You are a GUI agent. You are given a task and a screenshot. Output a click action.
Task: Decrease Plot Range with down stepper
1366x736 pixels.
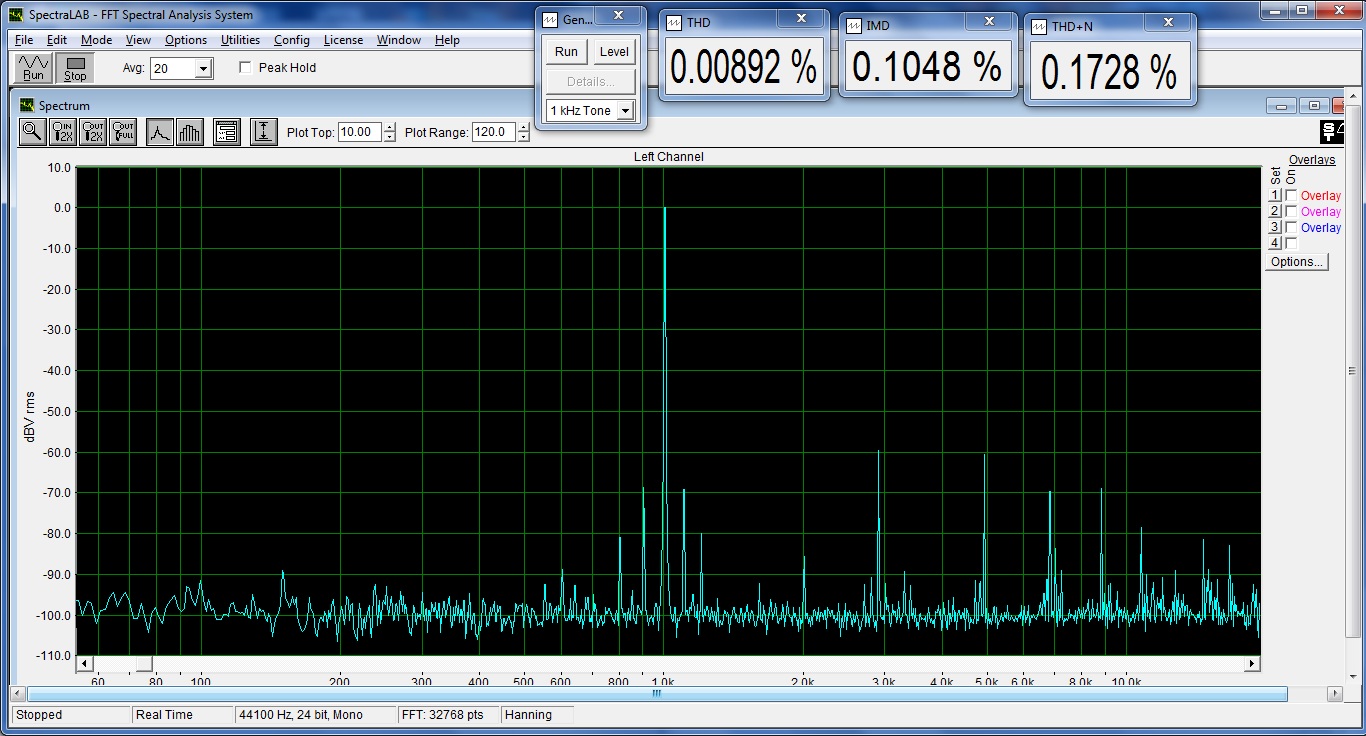point(524,137)
